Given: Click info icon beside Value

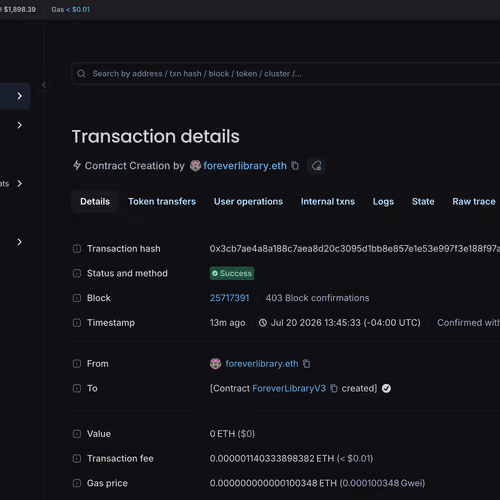Looking at the screenshot, I should (x=77, y=434).
